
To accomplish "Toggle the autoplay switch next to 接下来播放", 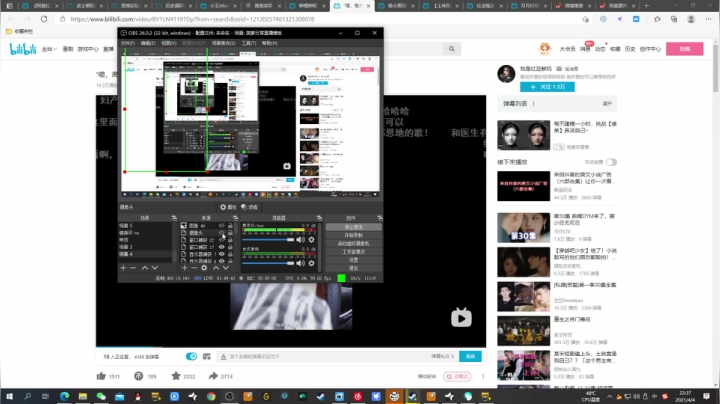I will point(611,162).
